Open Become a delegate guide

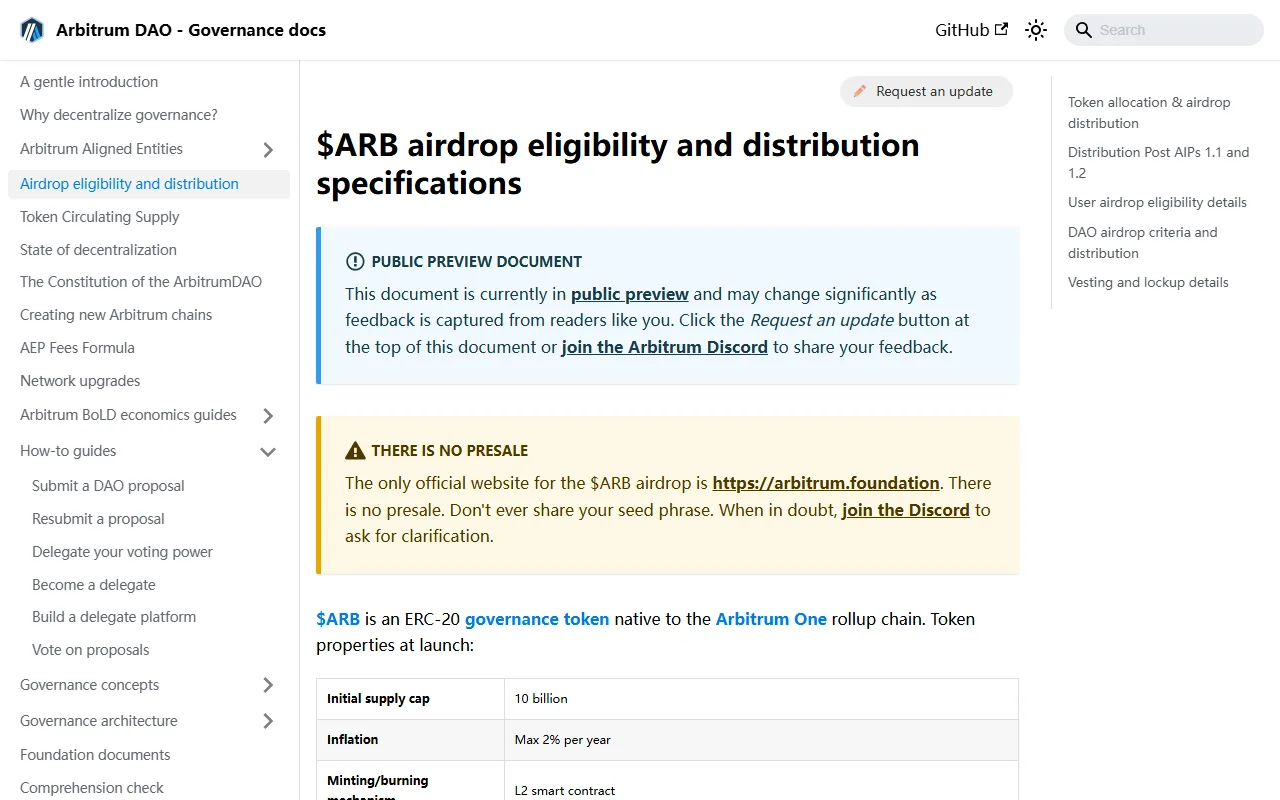[x=94, y=585]
